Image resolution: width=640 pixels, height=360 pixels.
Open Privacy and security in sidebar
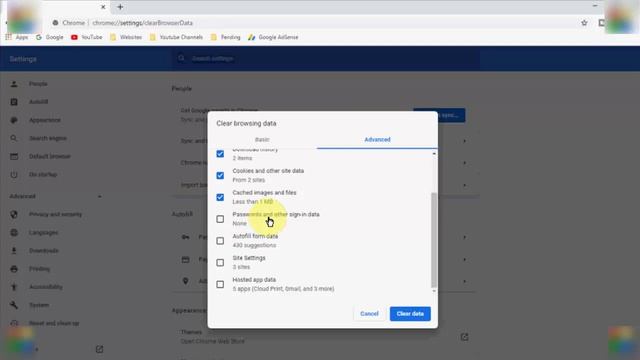(55, 214)
